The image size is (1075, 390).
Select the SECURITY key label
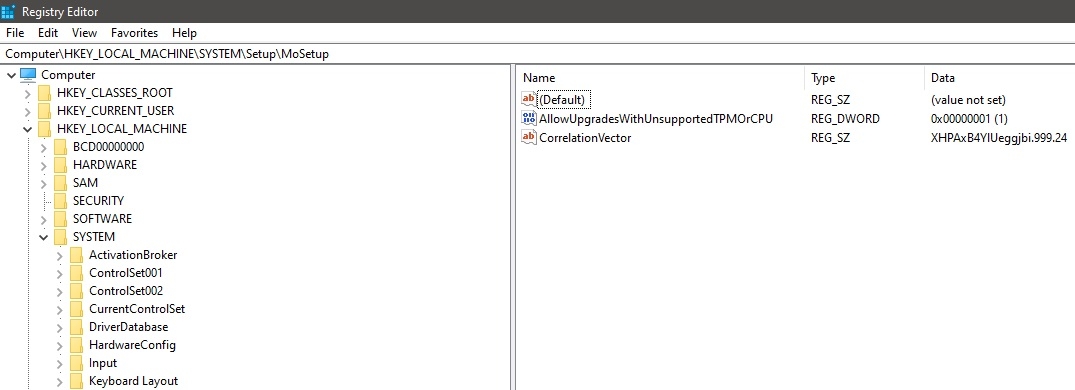point(98,201)
